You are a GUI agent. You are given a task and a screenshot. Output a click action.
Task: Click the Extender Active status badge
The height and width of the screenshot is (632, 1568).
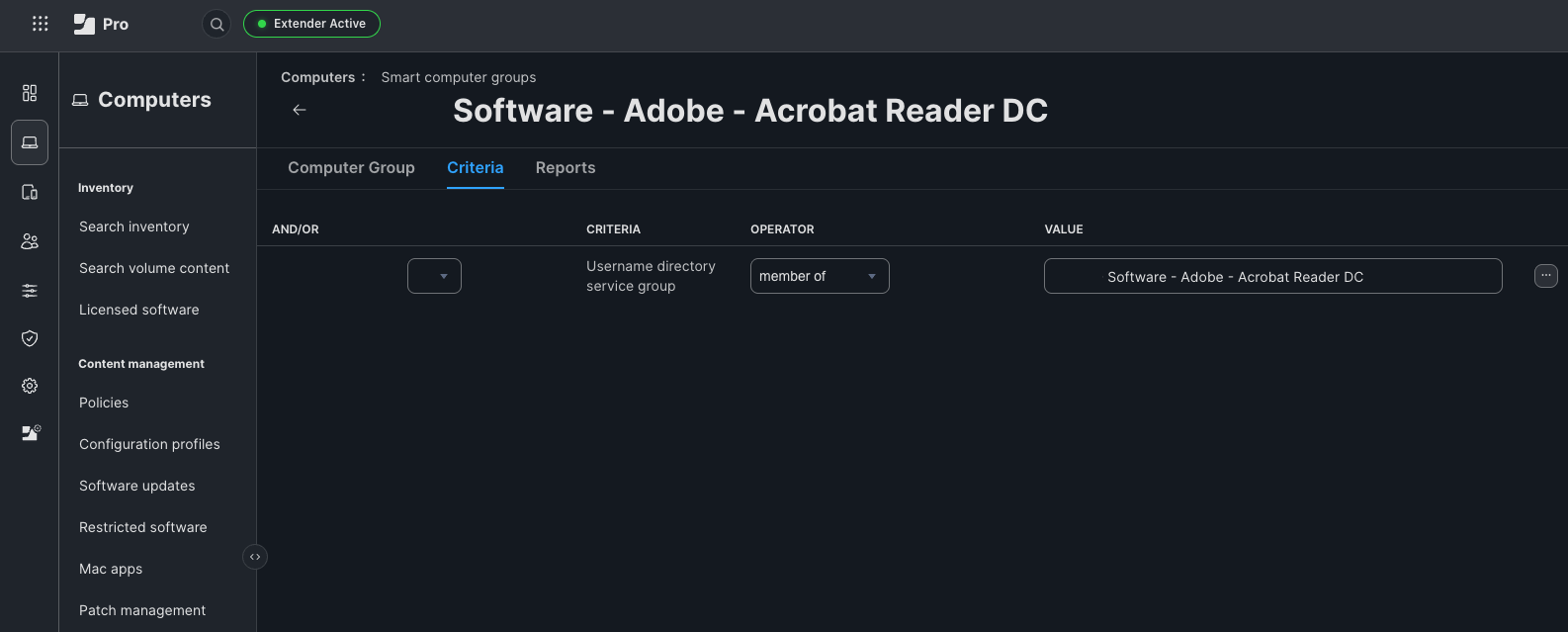pyautogui.click(x=311, y=24)
